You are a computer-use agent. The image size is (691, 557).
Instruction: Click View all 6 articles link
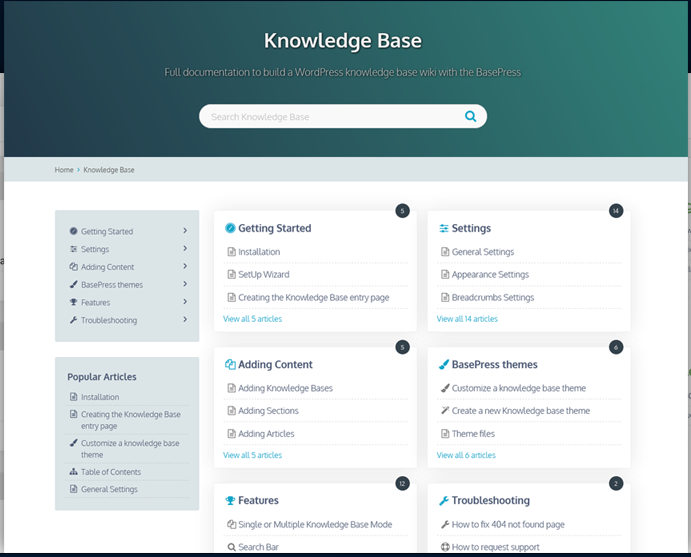466,455
